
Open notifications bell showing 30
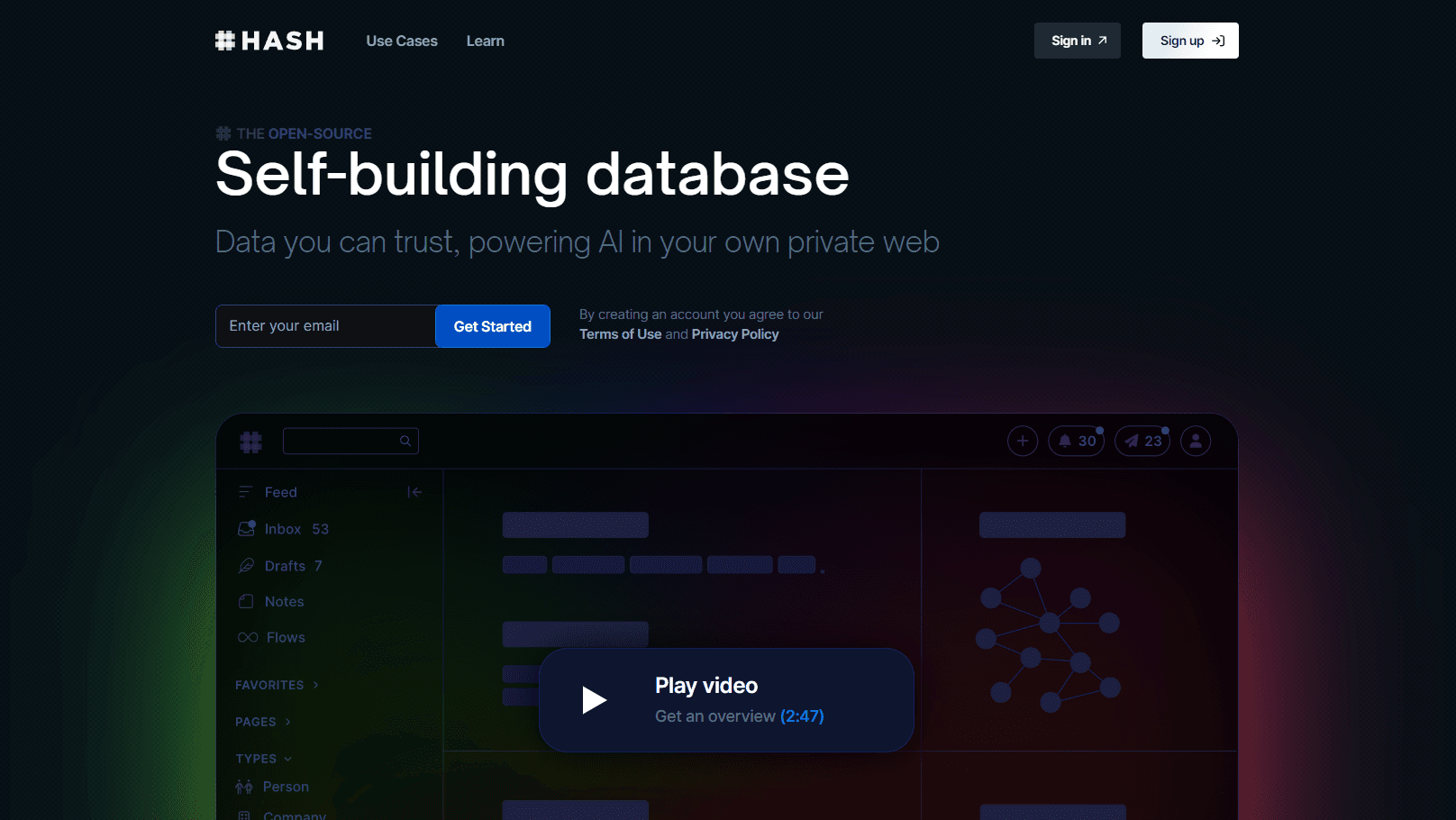(x=1077, y=441)
